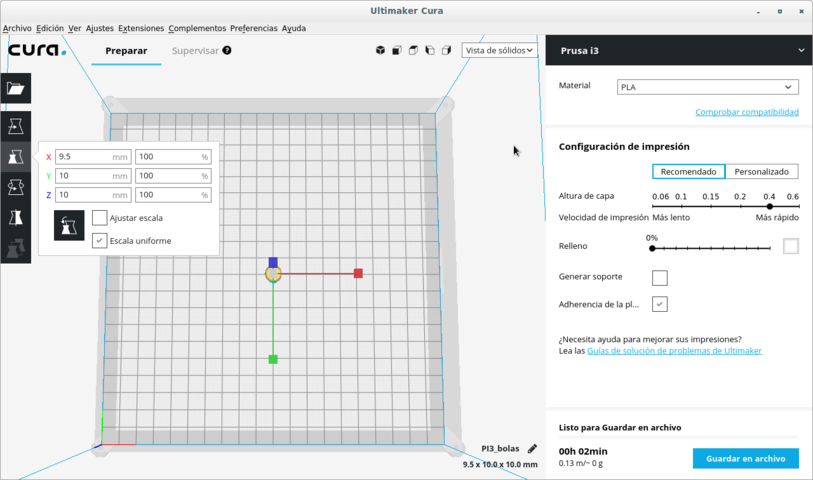
Task: Expand the Prusa i3 printer selector
Action: (x=679, y=50)
